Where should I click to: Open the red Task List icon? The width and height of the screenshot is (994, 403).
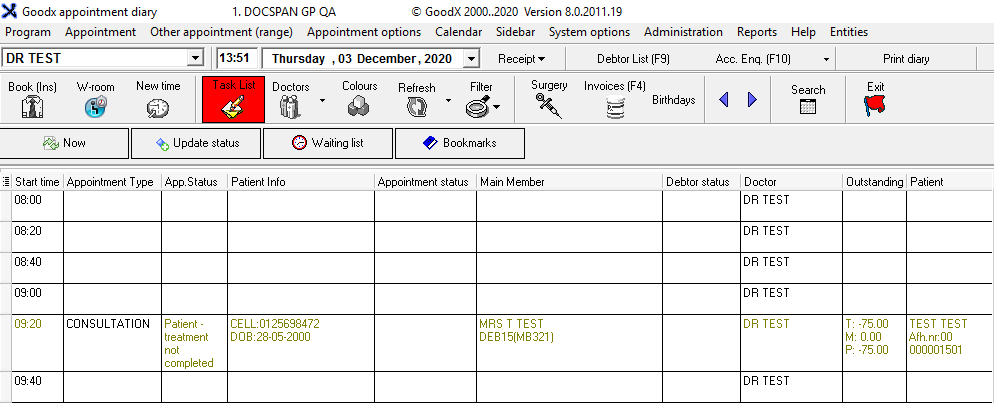(233, 101)
